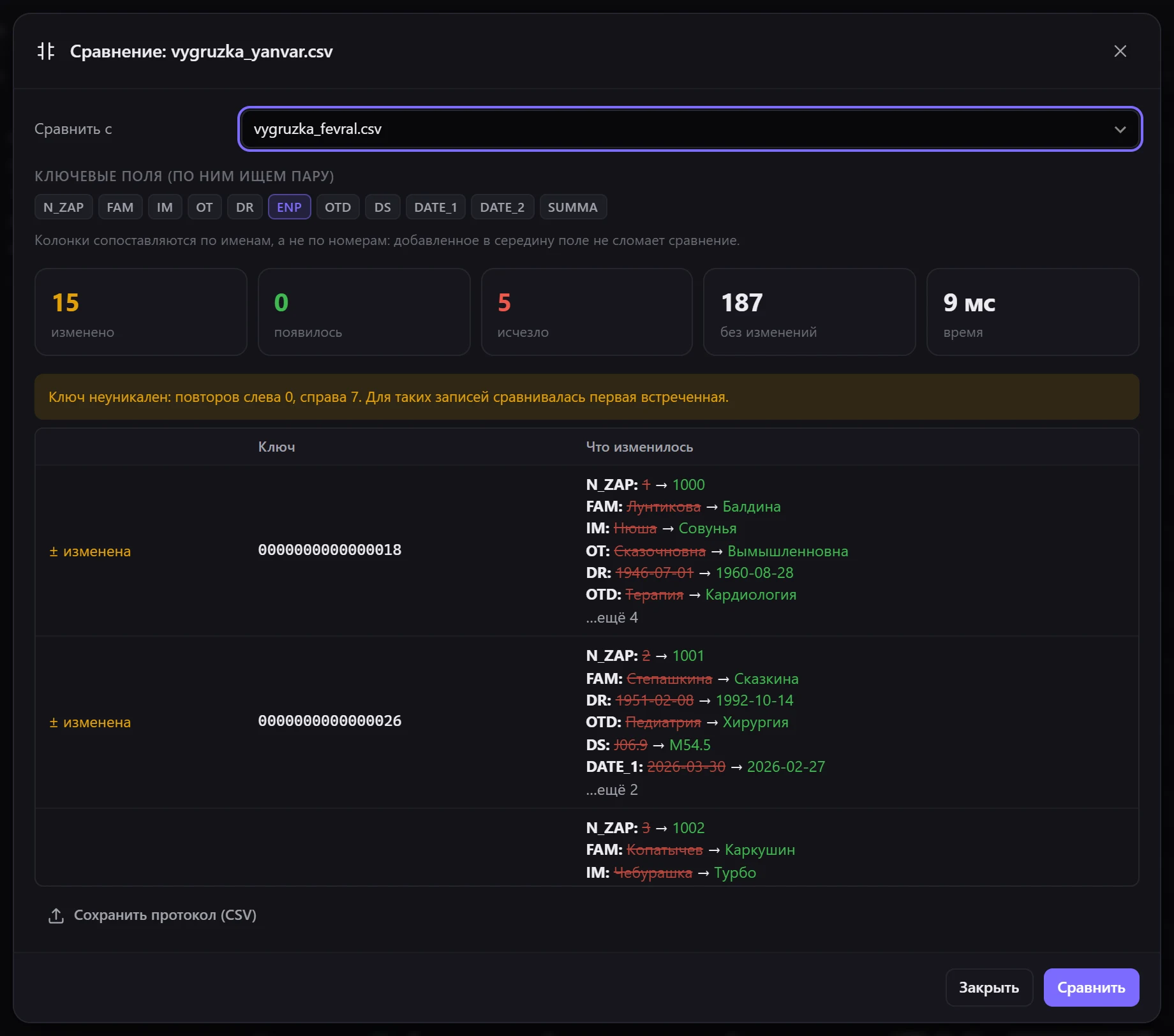The image size is (1174, 1036).
Task: Click the Закрыть button
Action: tap(989, 988)
